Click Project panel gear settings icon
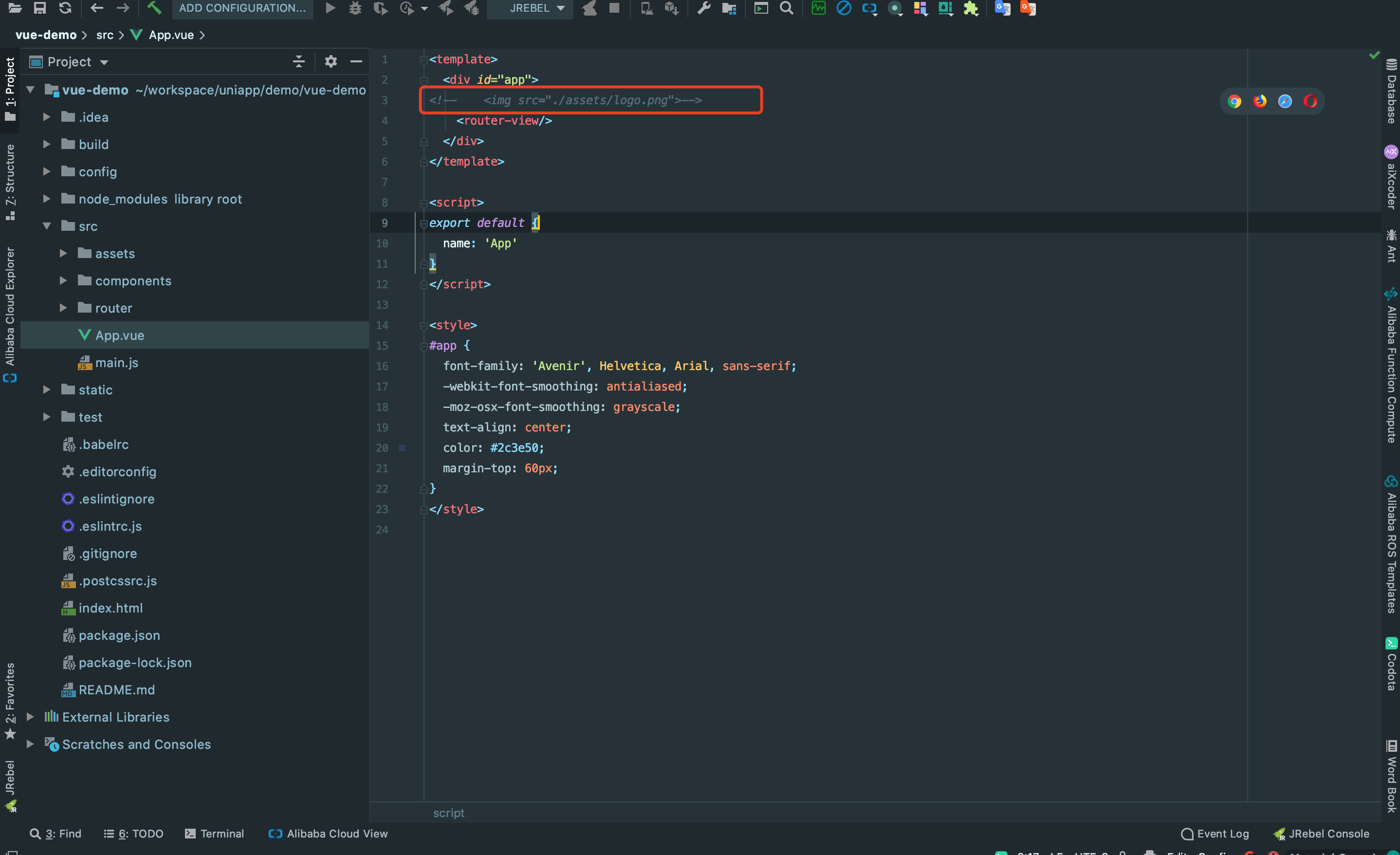 [x=331, y=61]
